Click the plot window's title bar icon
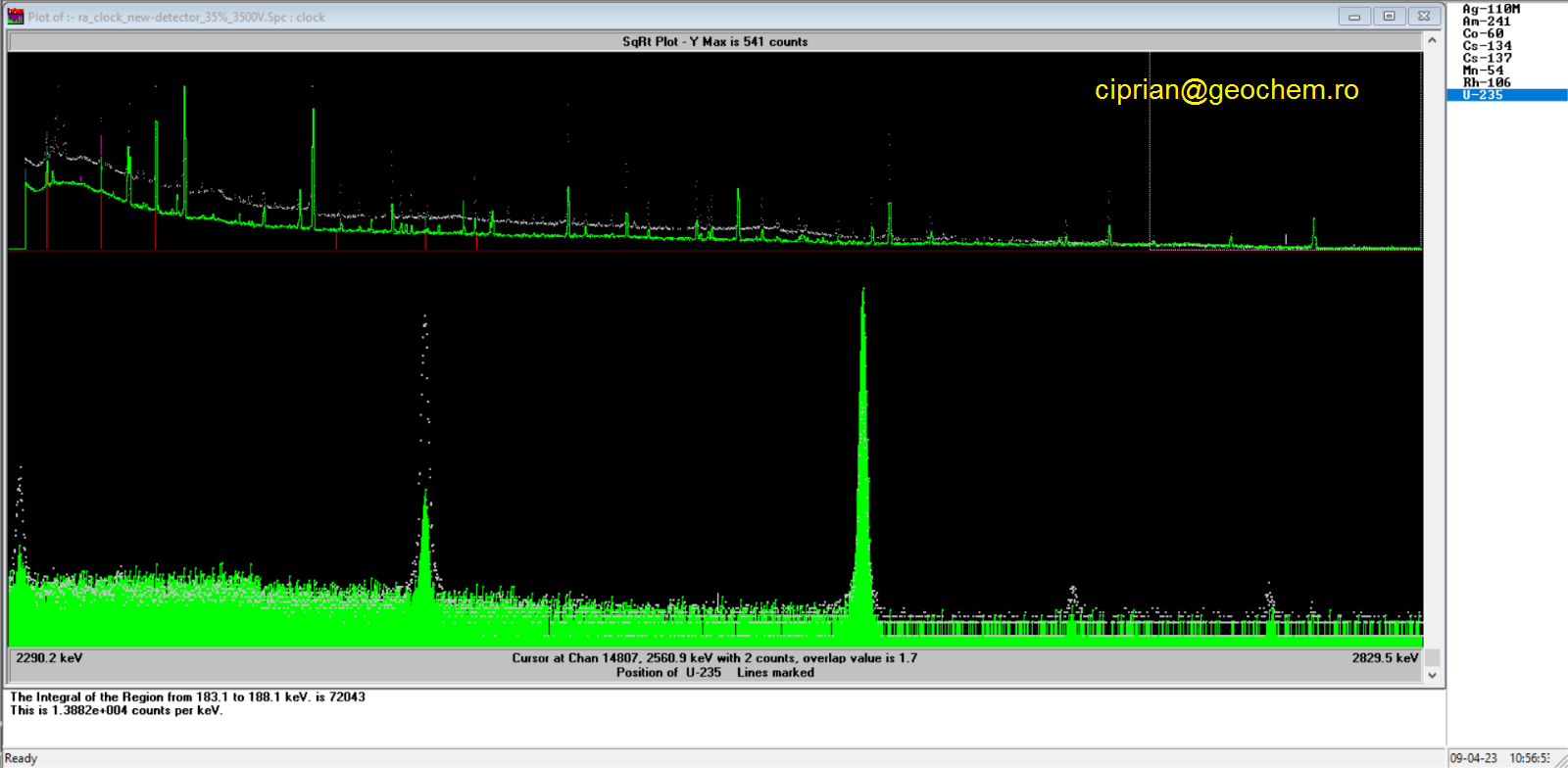The width and height of the screenshot is (1568, 768). pos(16,17)
